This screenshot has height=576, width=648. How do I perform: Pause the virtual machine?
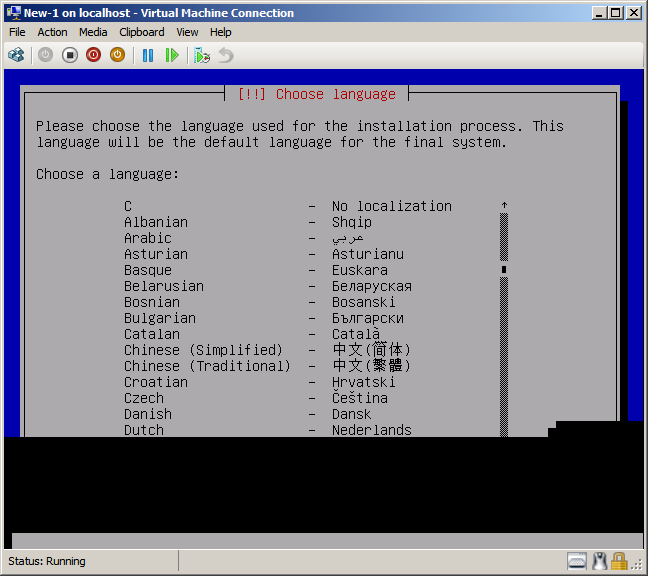point(148,55)
